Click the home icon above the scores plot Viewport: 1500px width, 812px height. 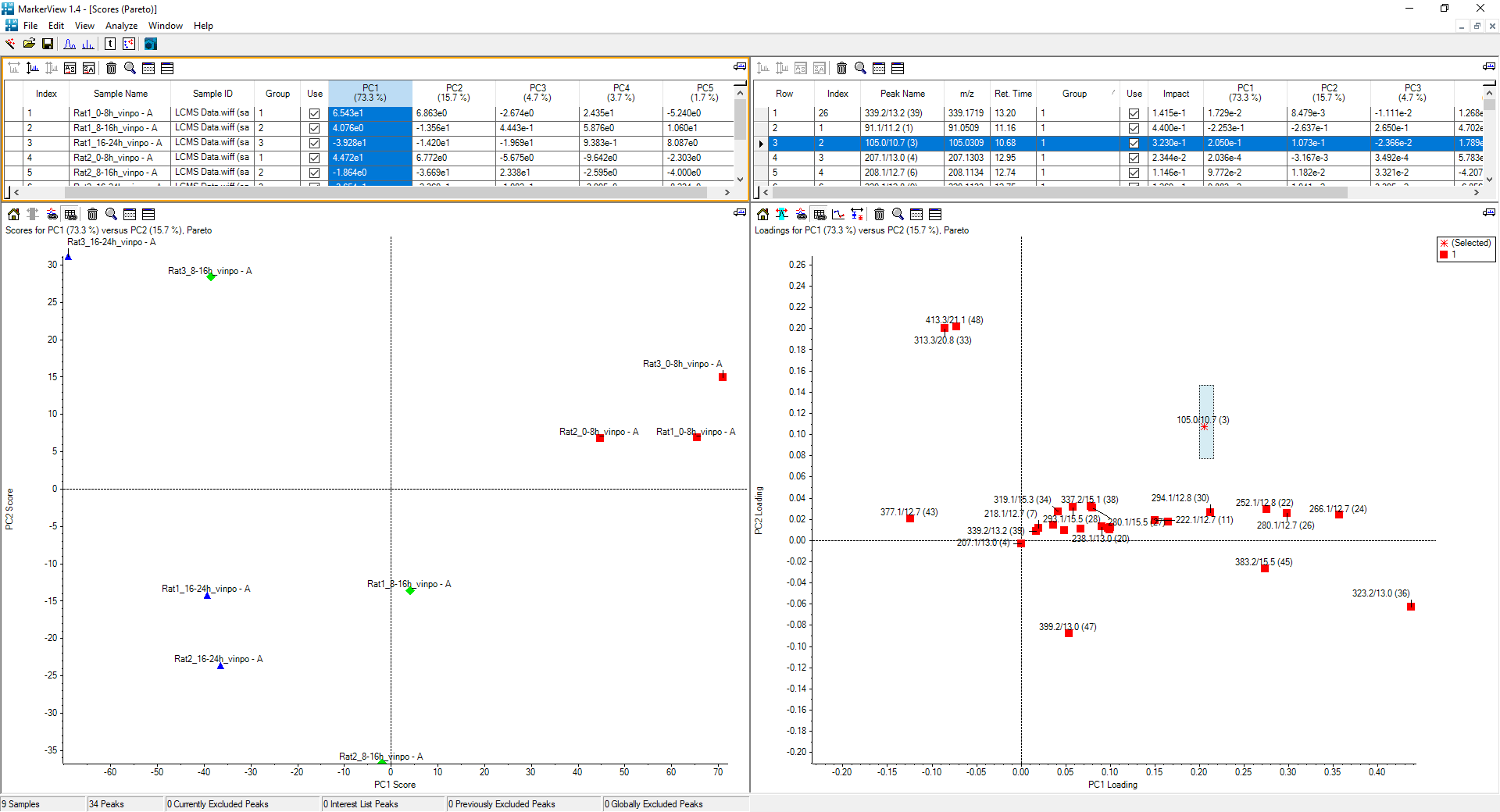(x=13, y=214)
